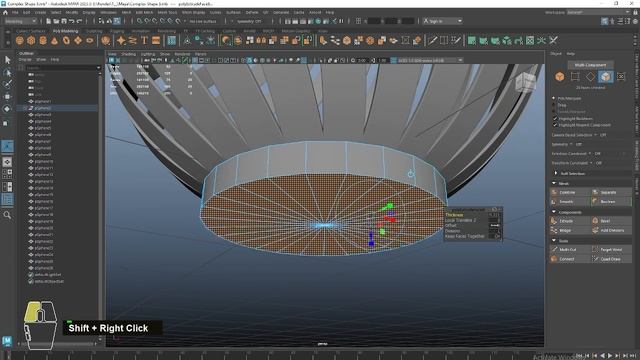Create a polygon sphere from the shelf
The image size is (640, 360).
pyautogui.click(x=20, y=40)
